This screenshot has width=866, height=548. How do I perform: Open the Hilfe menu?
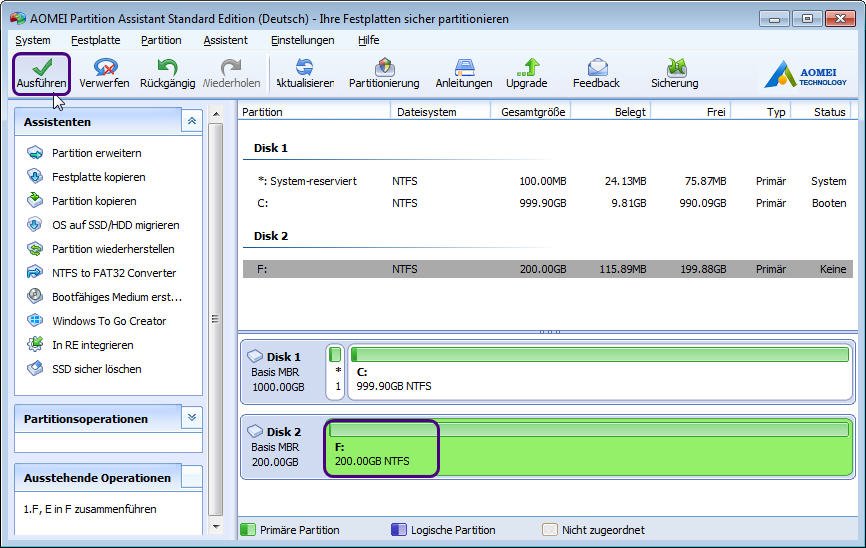pos(368,40)
